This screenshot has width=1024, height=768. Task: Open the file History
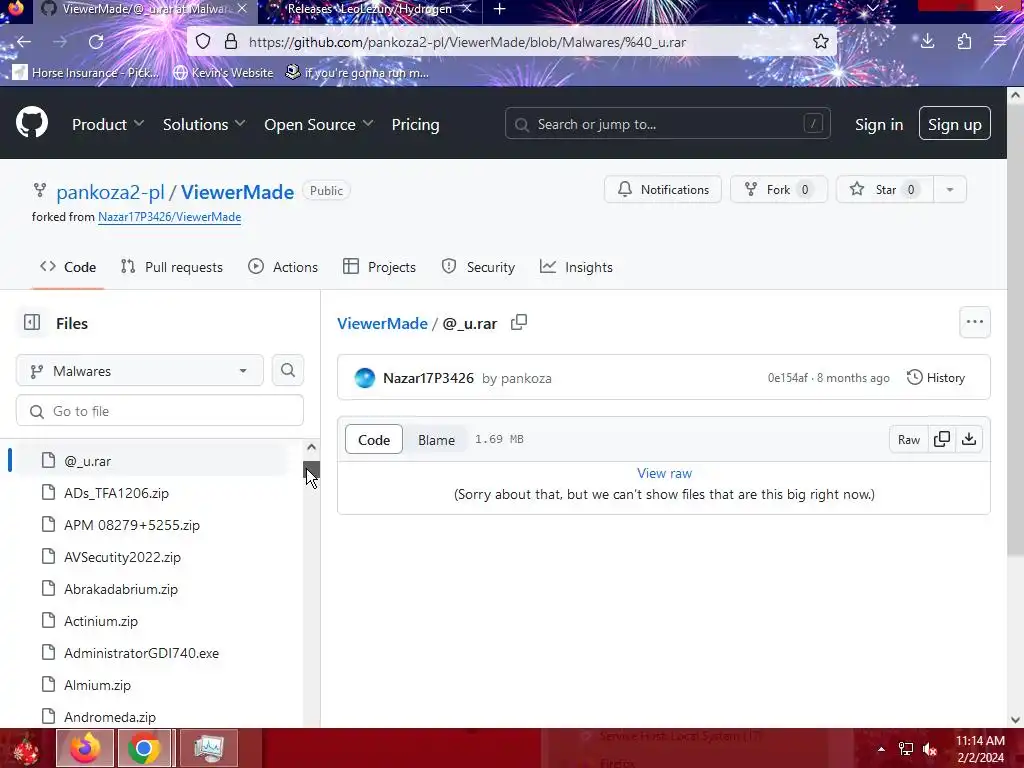click(x=936, y=377)
